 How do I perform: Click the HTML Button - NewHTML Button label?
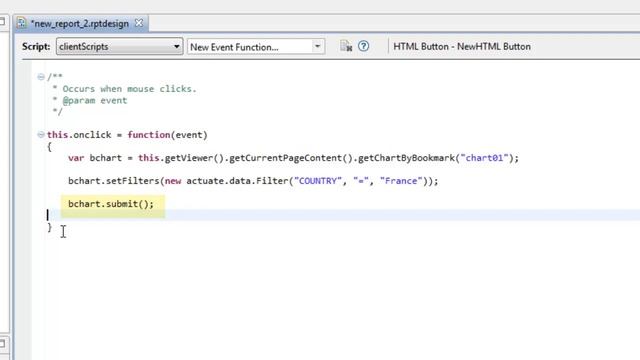(462, 47)
